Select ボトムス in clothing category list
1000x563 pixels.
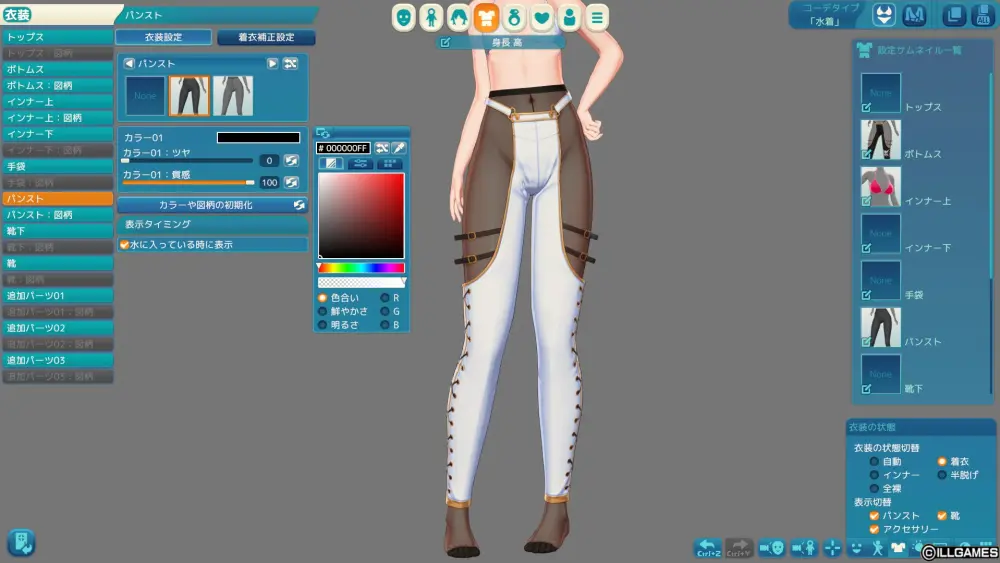pos(57,69)
